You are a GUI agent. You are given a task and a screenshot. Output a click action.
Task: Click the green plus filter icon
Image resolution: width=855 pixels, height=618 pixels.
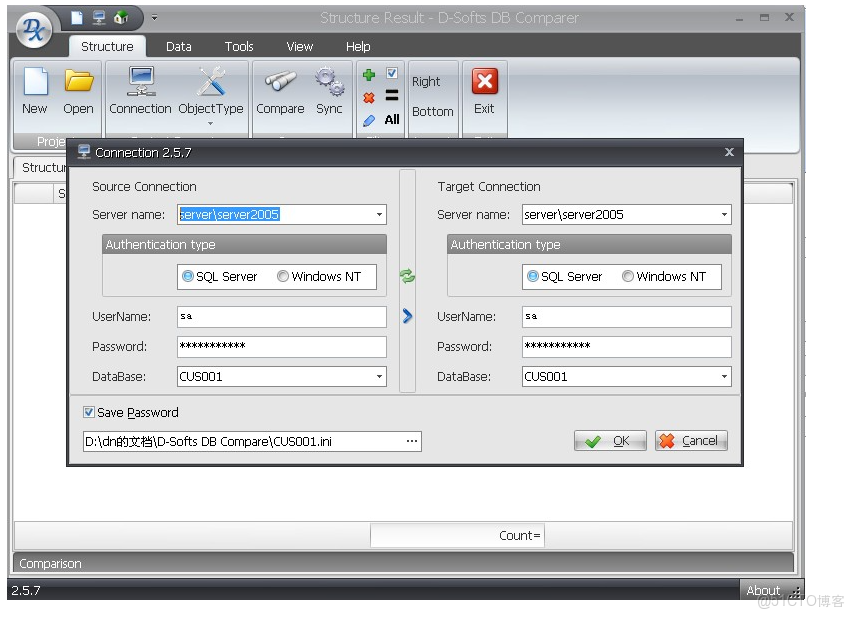coord(368,73)
